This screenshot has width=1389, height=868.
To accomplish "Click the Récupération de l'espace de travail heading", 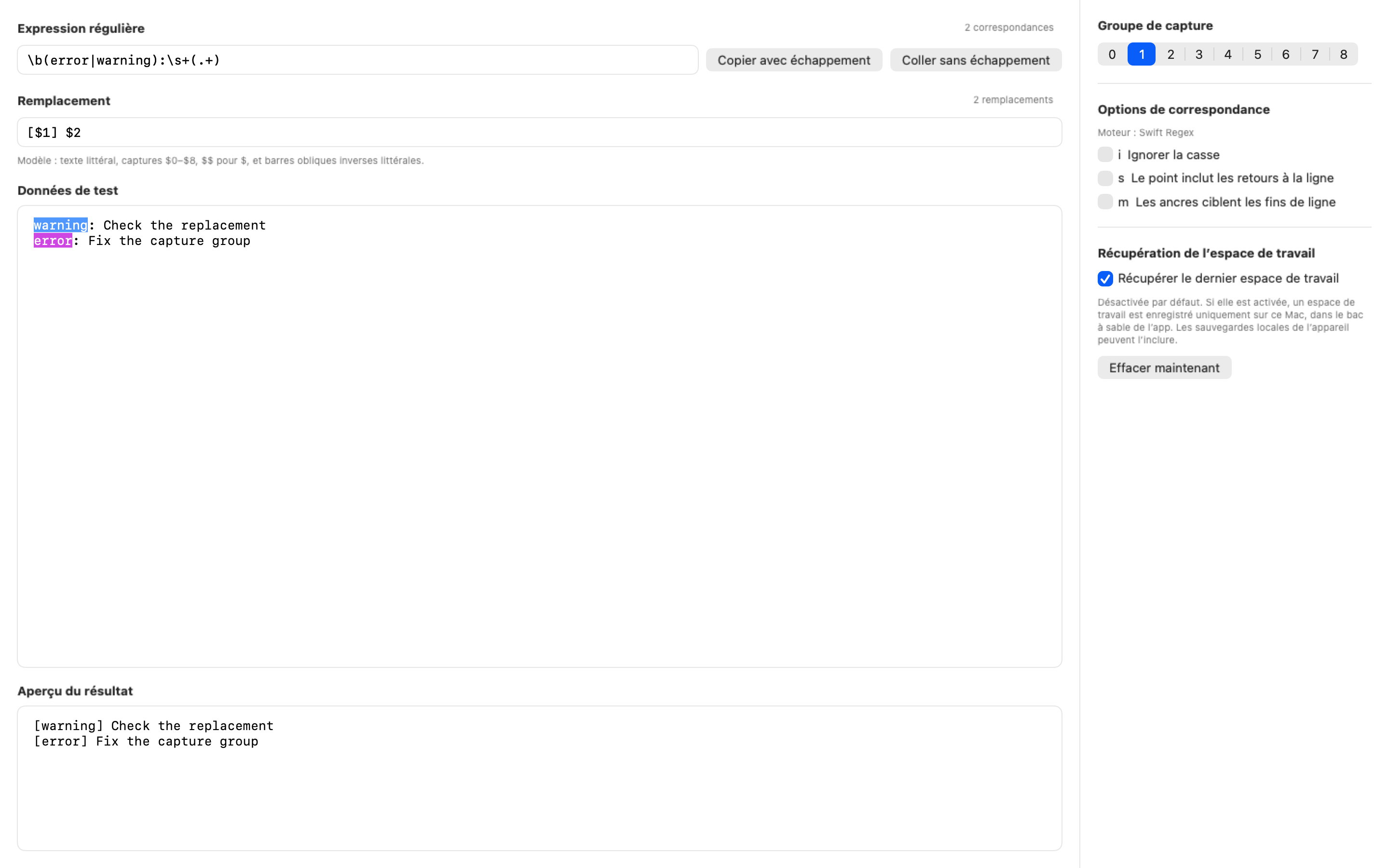I will point(1206,253).
